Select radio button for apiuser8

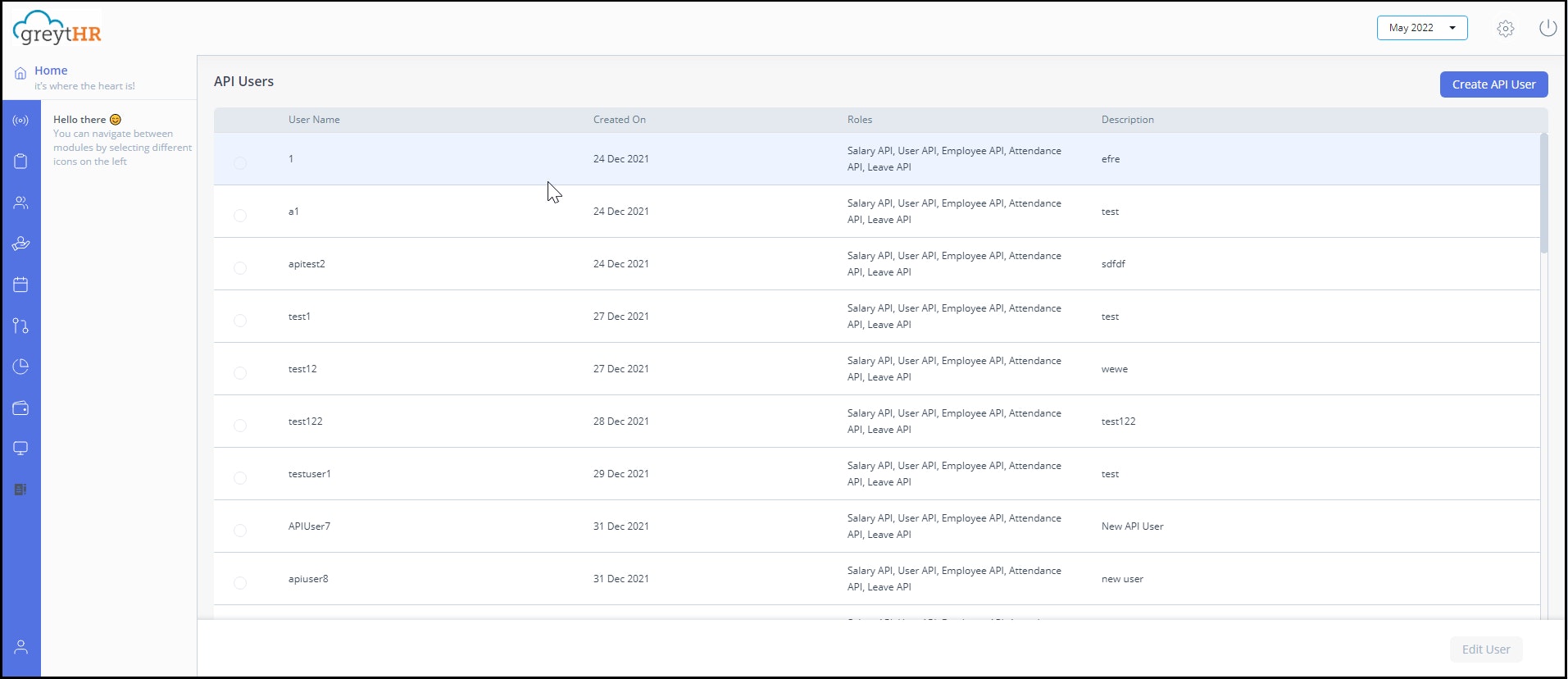point(240,583)
